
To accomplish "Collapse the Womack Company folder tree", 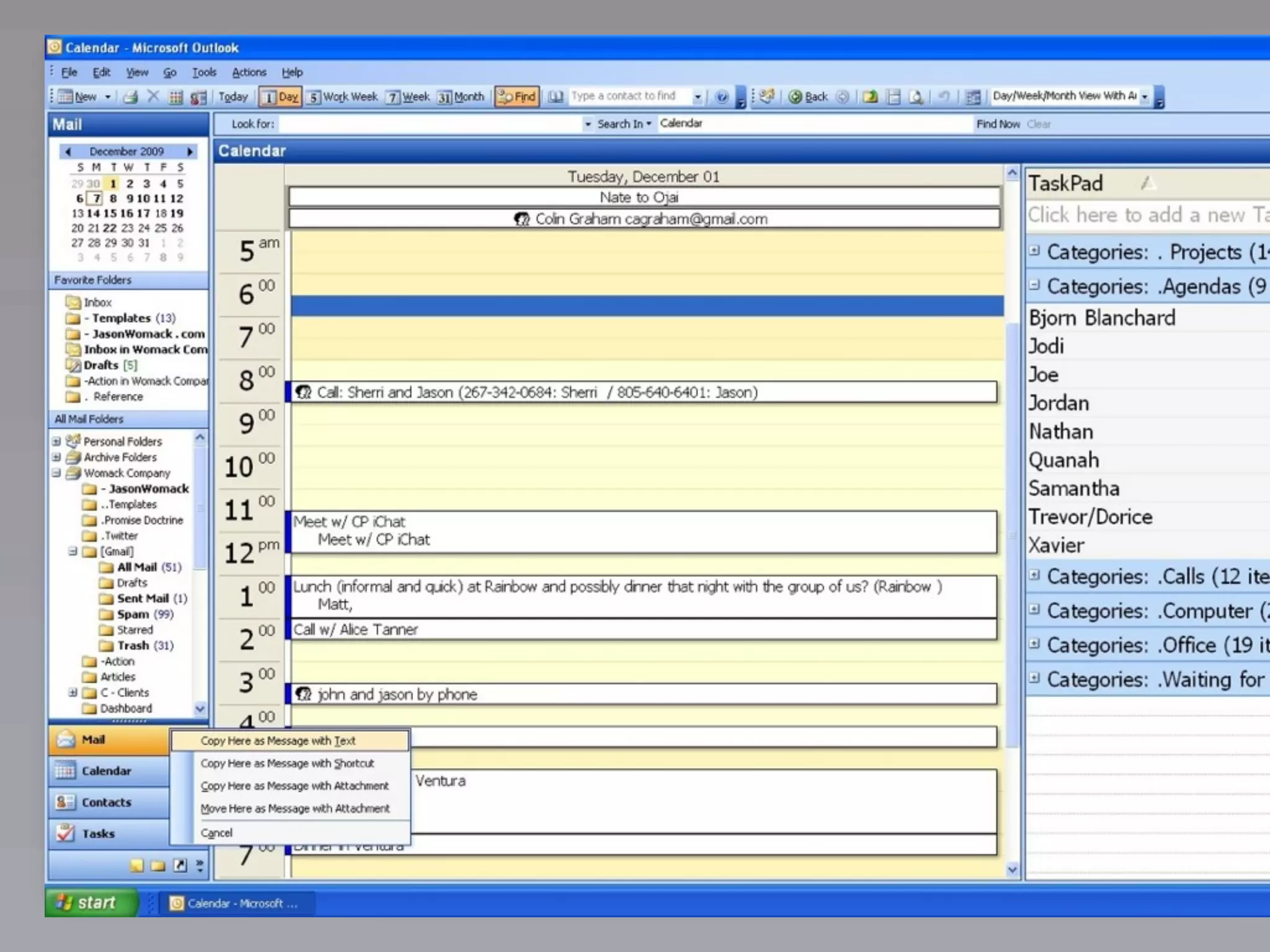I will click(x=56, y=473).
